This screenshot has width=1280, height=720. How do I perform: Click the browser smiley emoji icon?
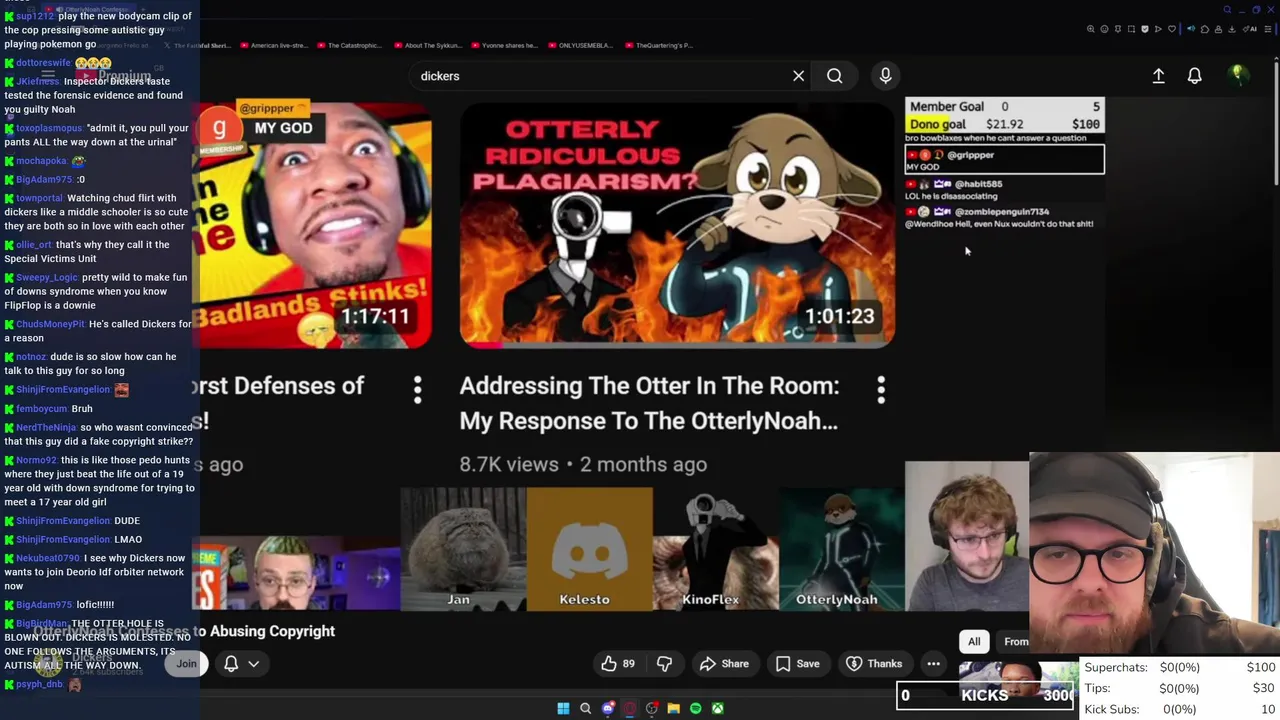pyautogui.click(x=1104, y=29)
